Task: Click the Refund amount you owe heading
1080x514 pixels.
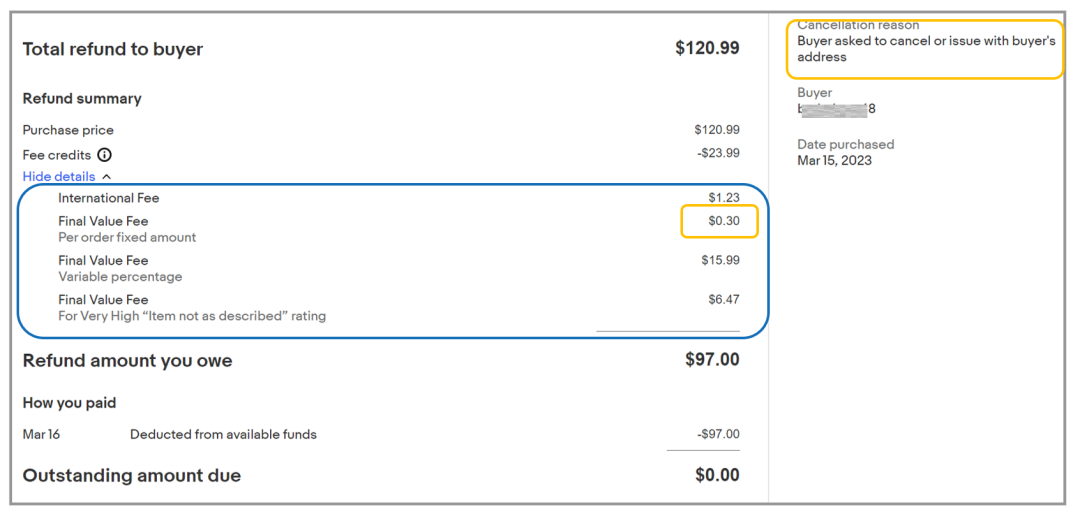Action: click(x=127, y=361)
